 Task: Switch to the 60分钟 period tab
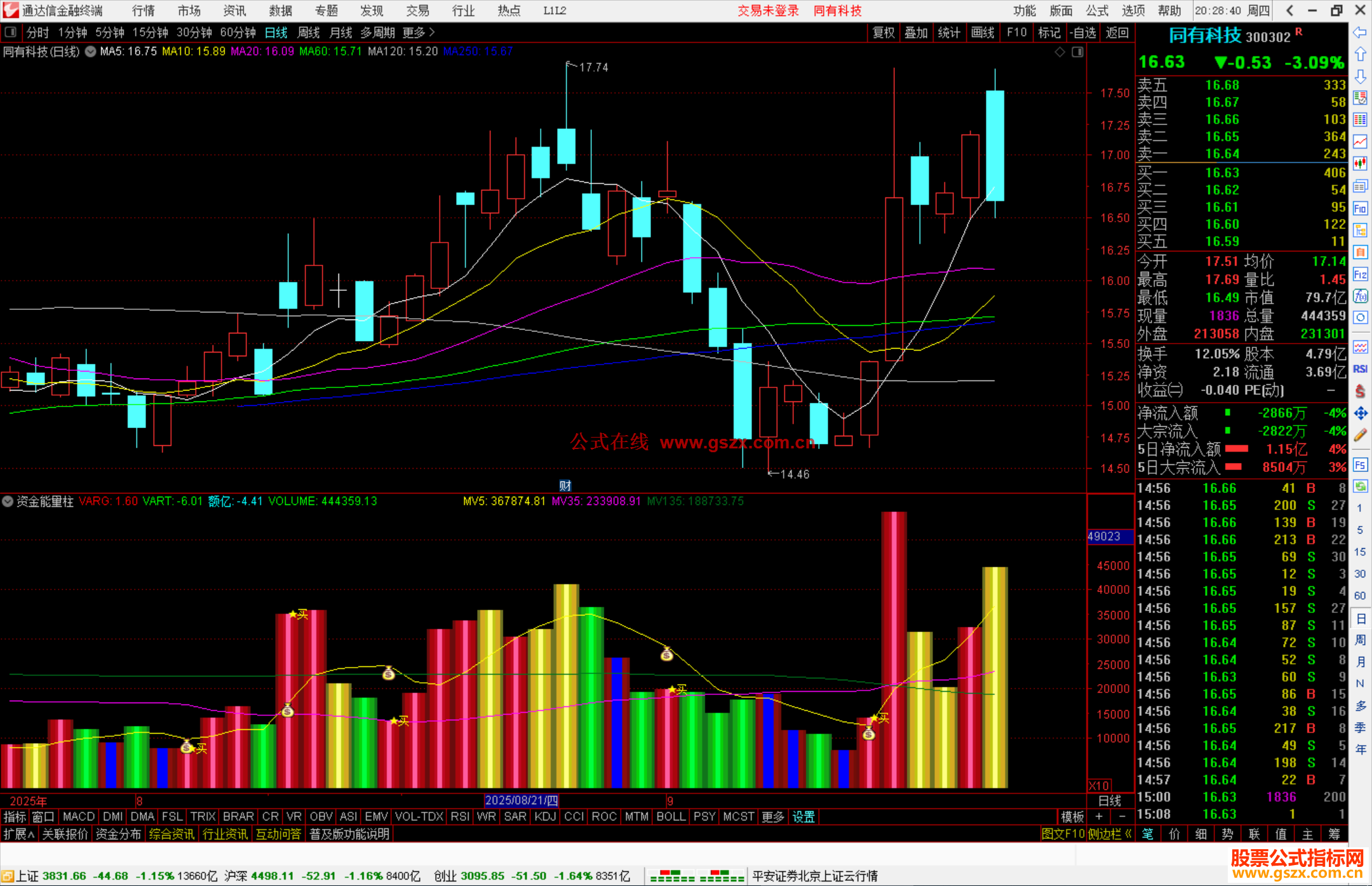(x=238, y=32)
